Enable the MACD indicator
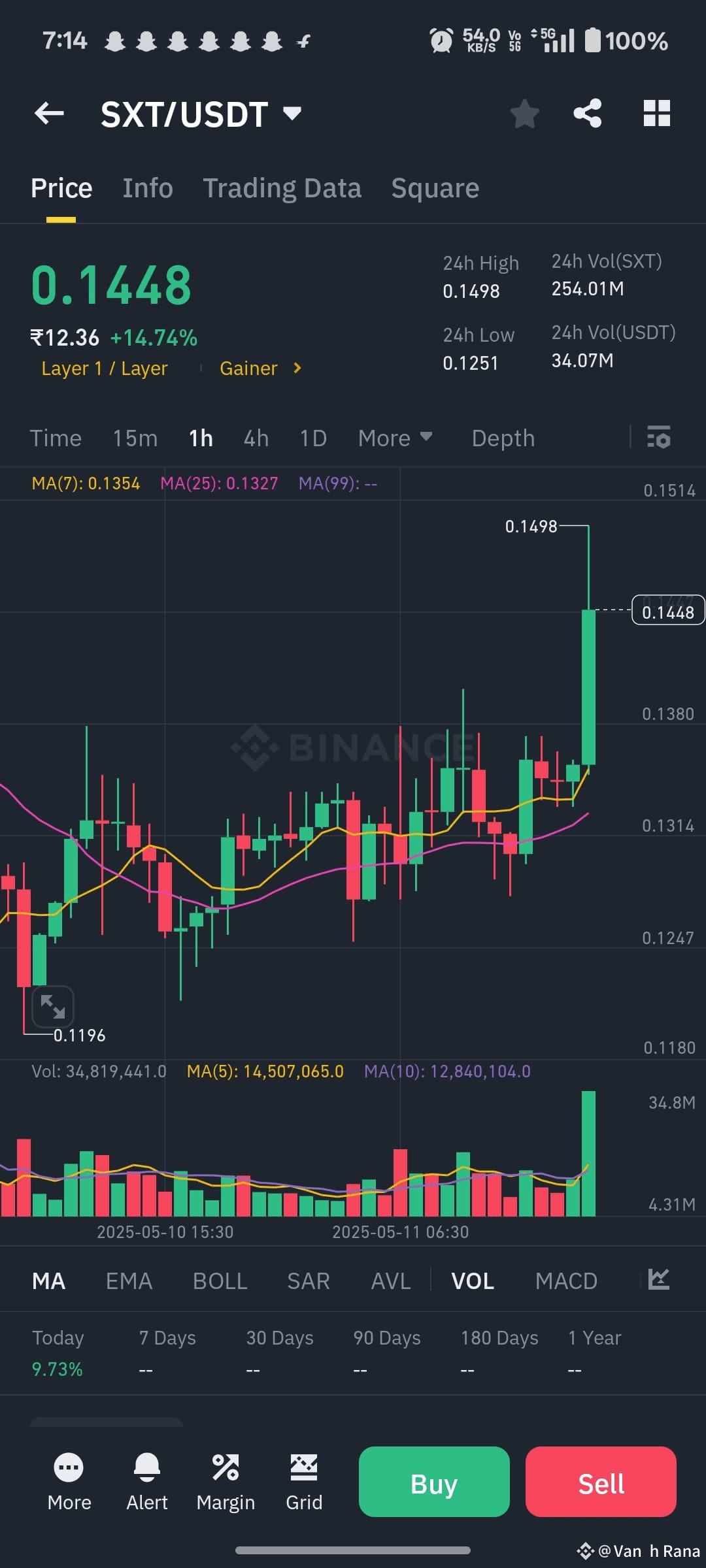Screen dimensions: 706x1568 click(566, 1281)
